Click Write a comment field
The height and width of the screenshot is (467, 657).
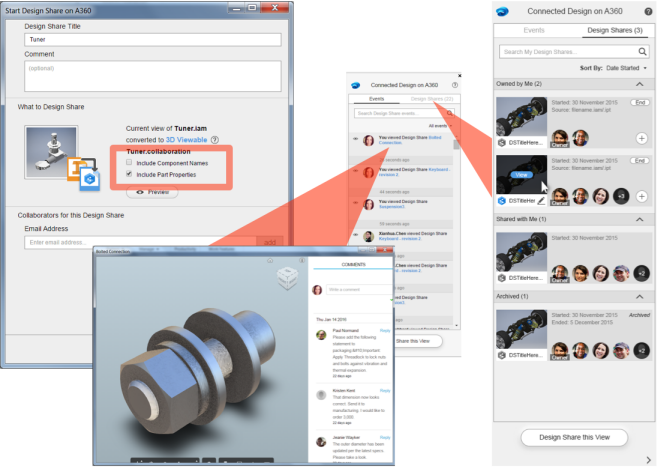tap(360, 289)
